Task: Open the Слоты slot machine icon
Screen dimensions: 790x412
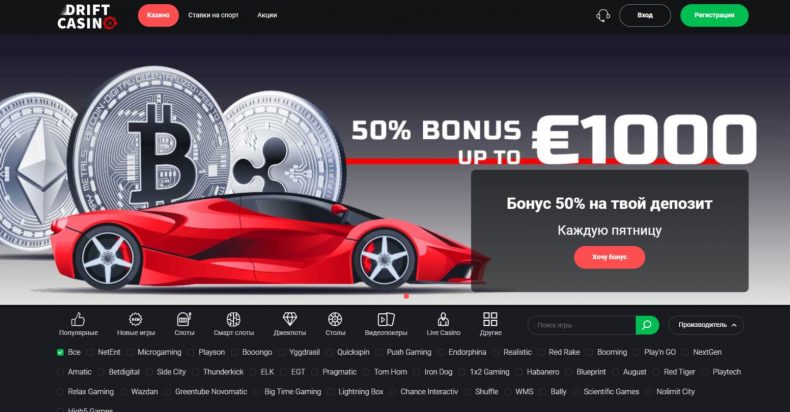Action: (x=184, y=319)
